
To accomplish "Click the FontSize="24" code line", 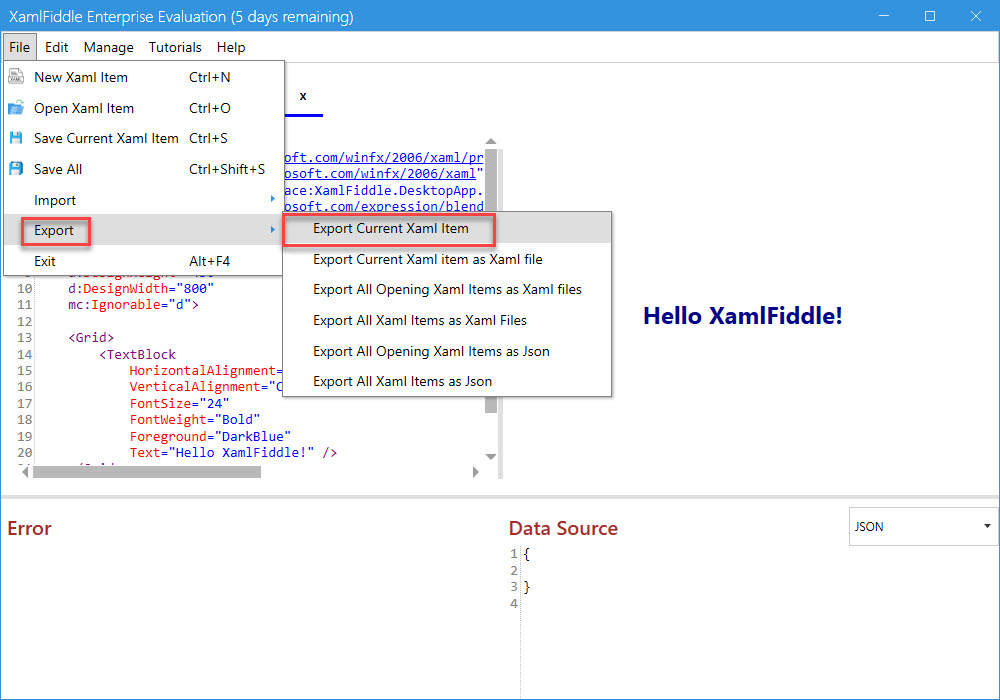I will 179,404.
